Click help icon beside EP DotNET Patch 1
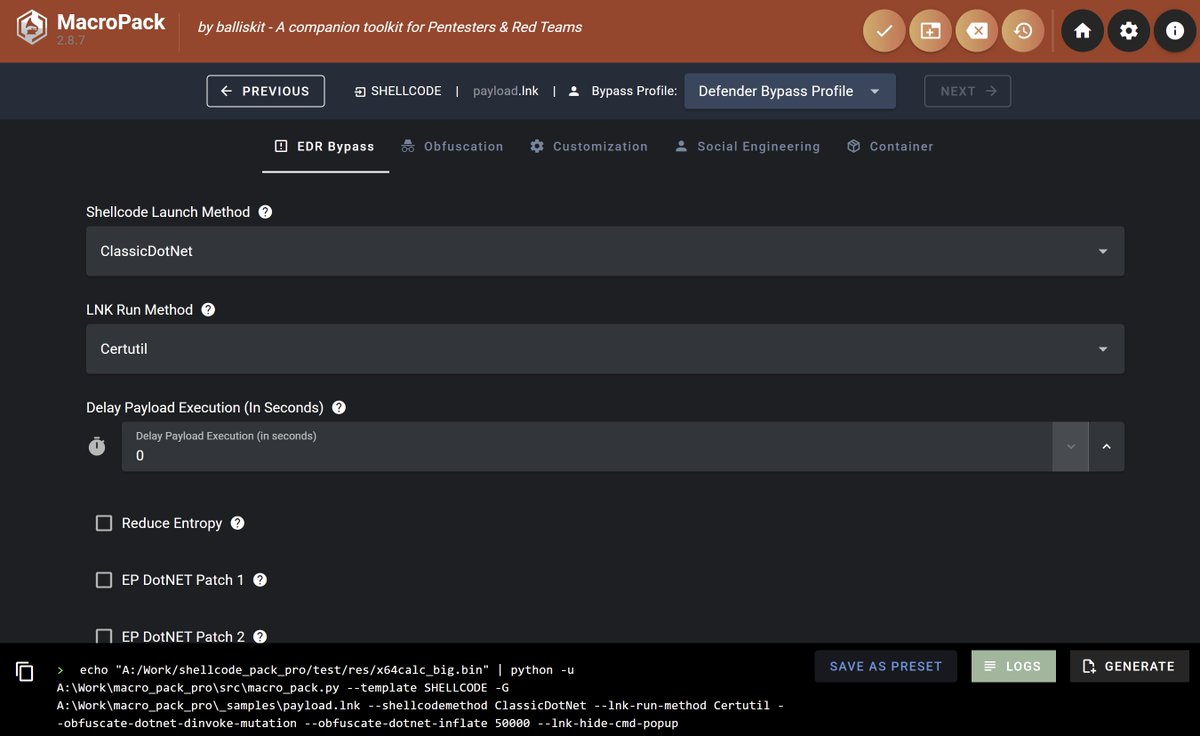Viewport: 1200px width, 736px height. pos(260,580)
